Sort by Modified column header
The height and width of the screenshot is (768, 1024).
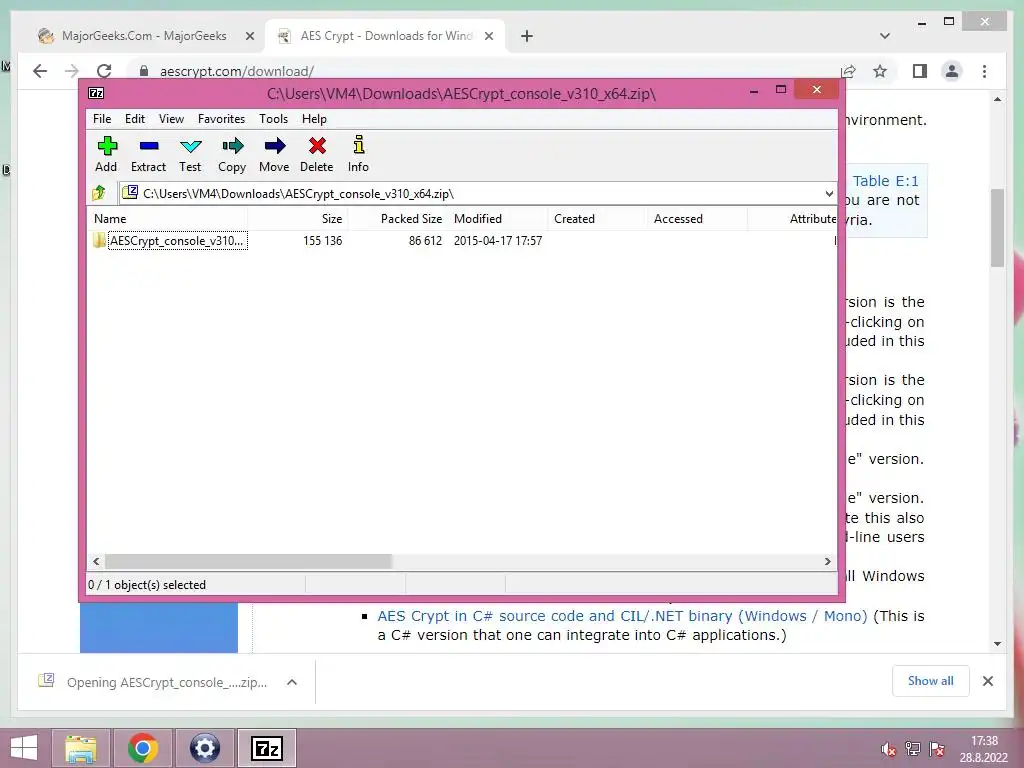tap(497, 219)
